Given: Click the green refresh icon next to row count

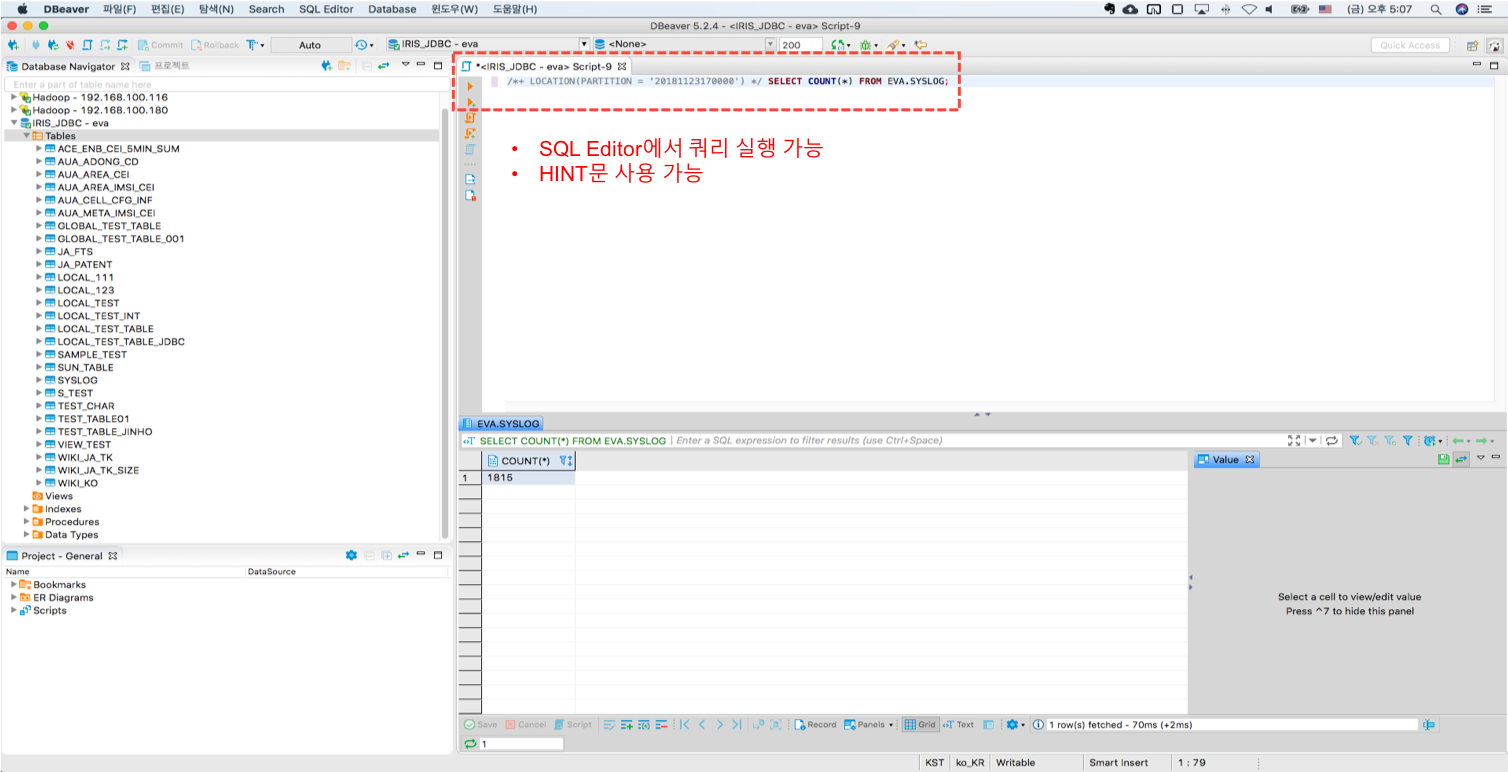Looking at the screenshot, I should [470, 744].
